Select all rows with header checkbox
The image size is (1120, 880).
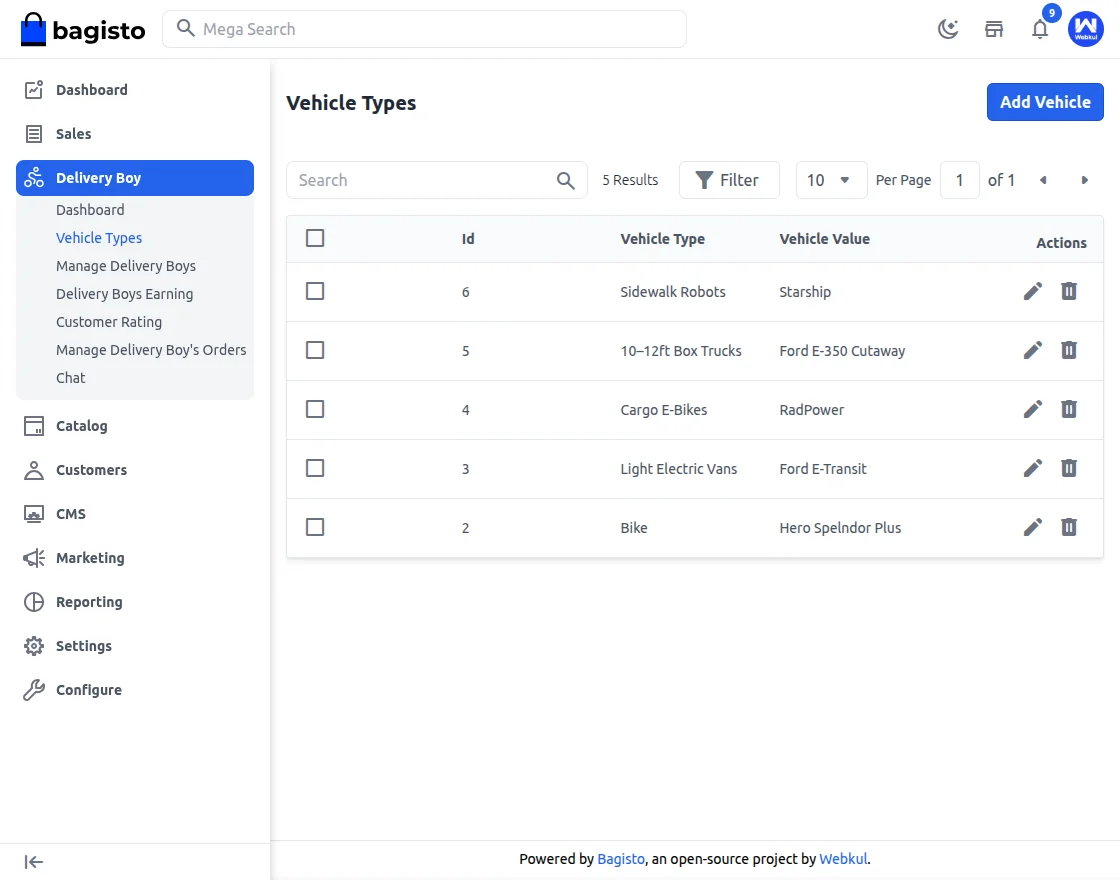tap(315, 238)
